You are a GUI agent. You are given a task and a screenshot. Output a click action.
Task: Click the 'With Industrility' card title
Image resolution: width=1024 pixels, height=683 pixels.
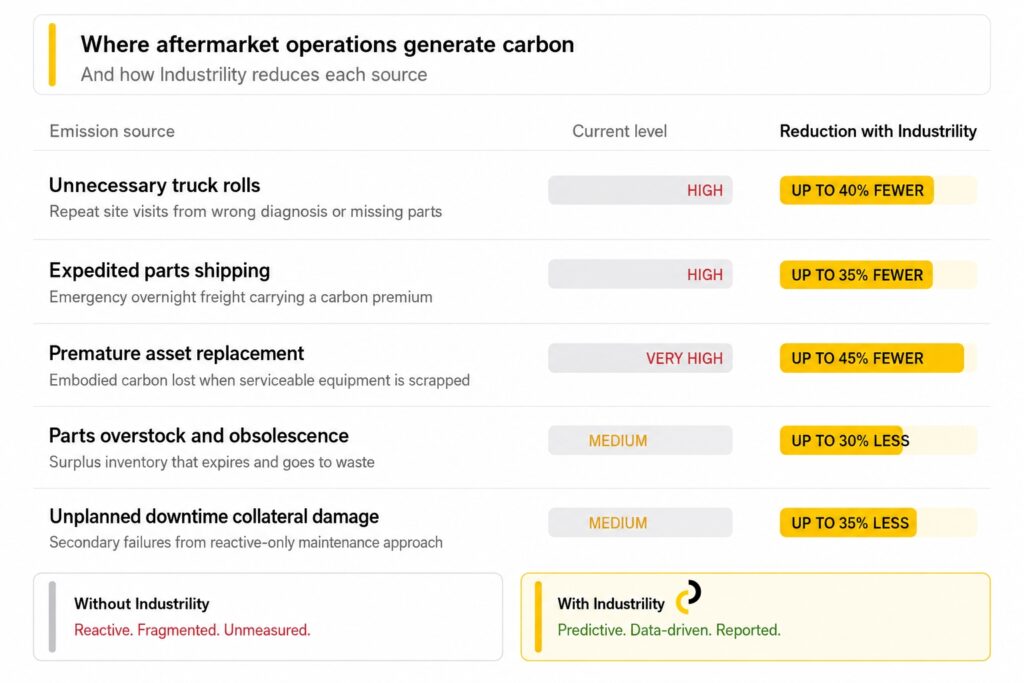[x=611, y=604]
